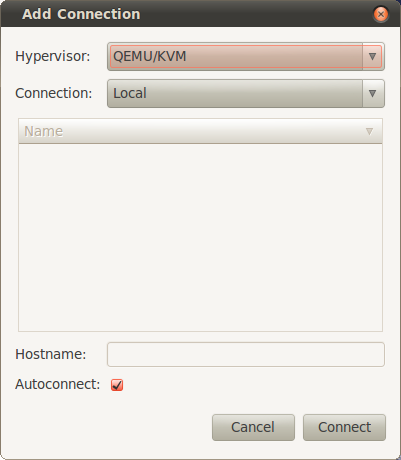Sort list by Name column header

coord(200,131)
